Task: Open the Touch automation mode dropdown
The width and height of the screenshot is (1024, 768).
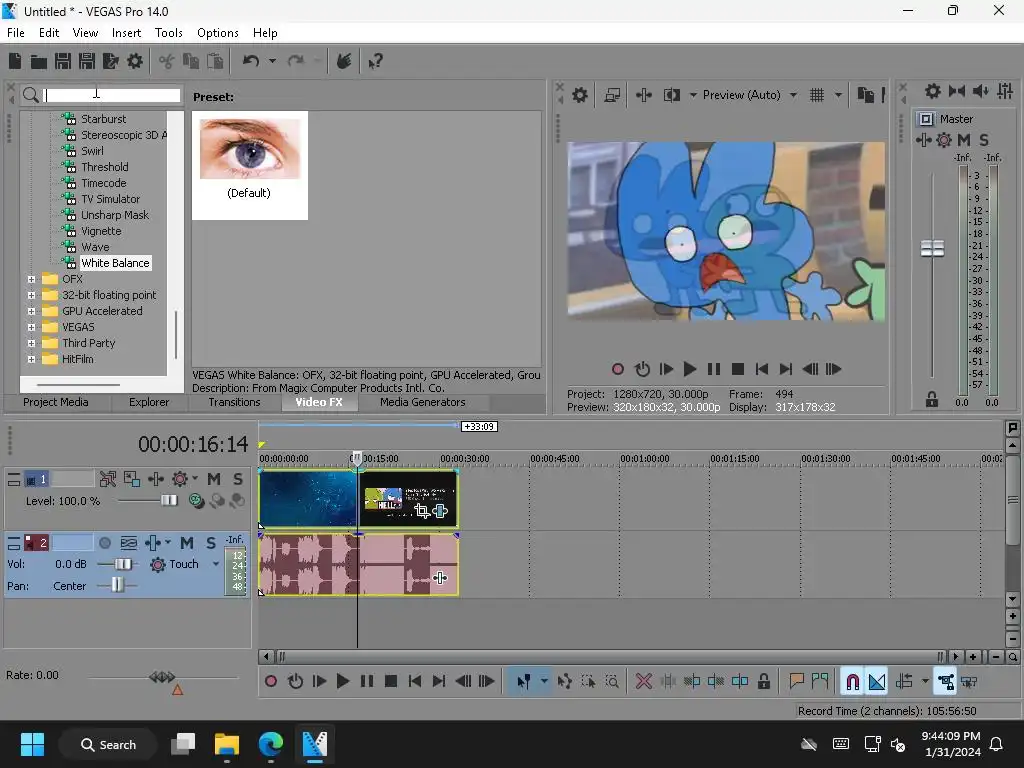Action: 216,564
